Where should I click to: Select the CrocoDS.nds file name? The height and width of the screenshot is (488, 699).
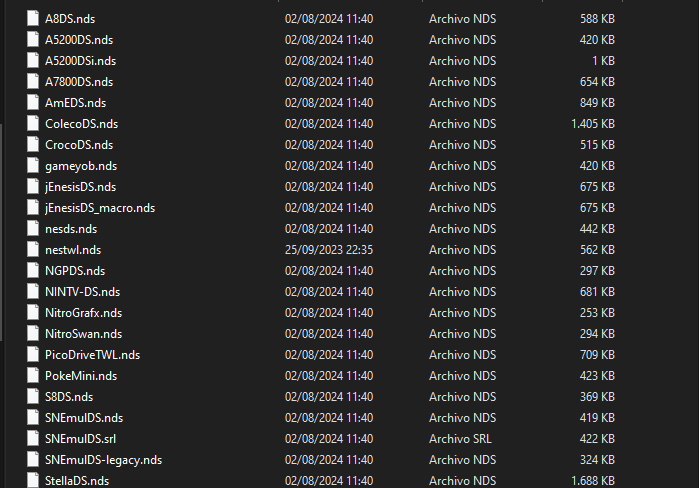(x=79, y=145)
